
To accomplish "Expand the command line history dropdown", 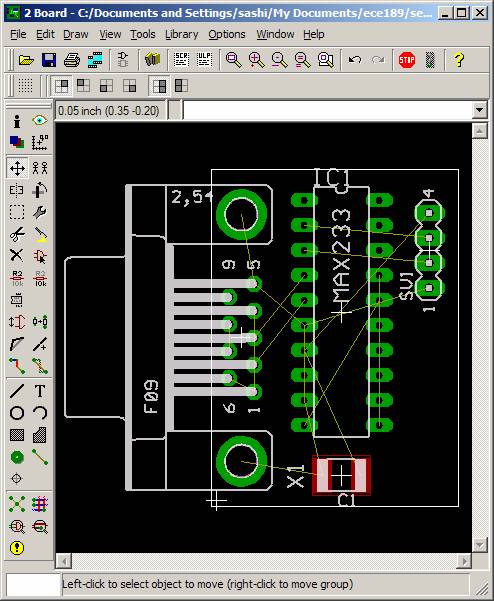I will click(479, 110).
